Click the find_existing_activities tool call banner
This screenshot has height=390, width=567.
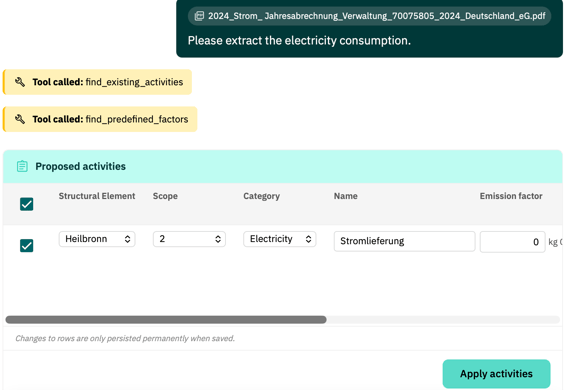pyautogui.click(x=97, y=82)
